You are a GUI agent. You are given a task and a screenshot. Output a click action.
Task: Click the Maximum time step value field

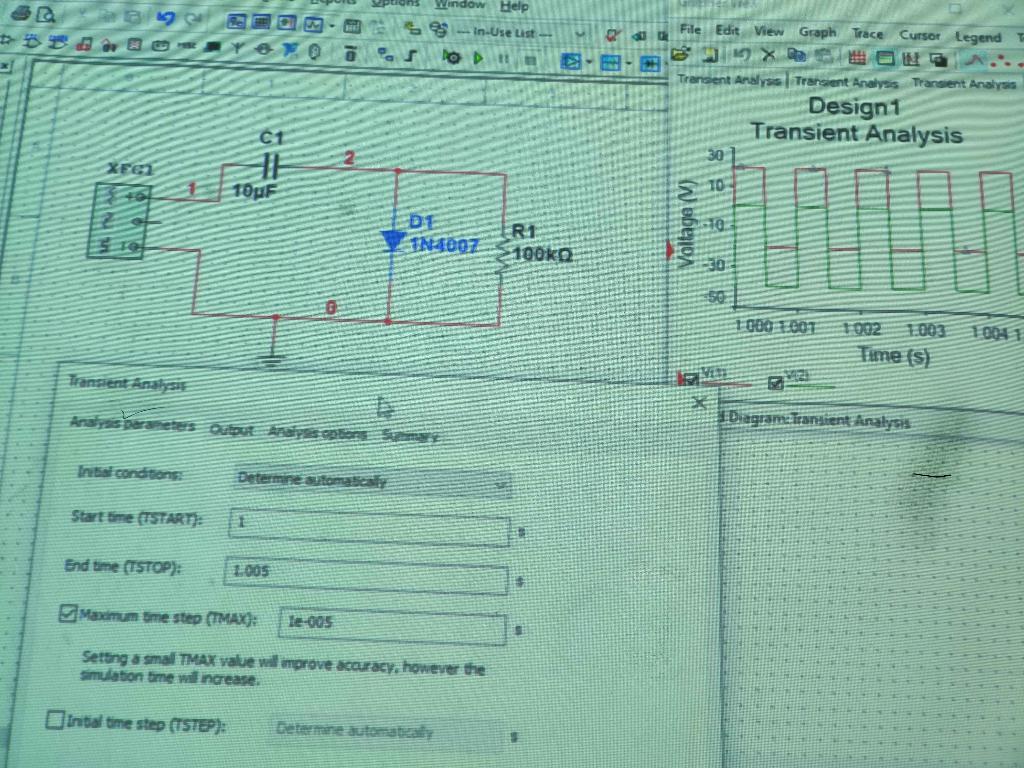click(x=392, y=626)
